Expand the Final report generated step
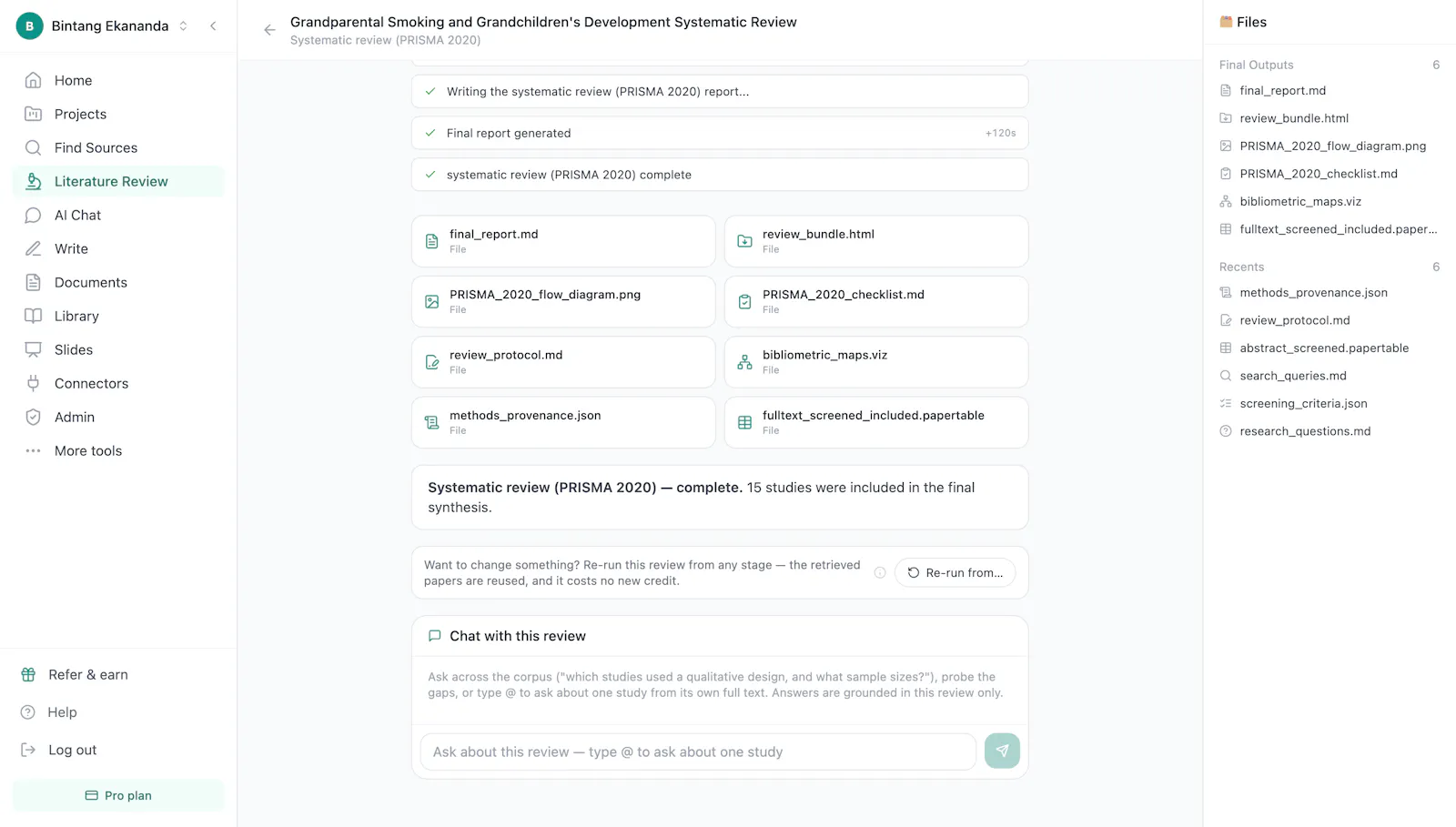This screenshot has height=827, width=1456. 720,133
